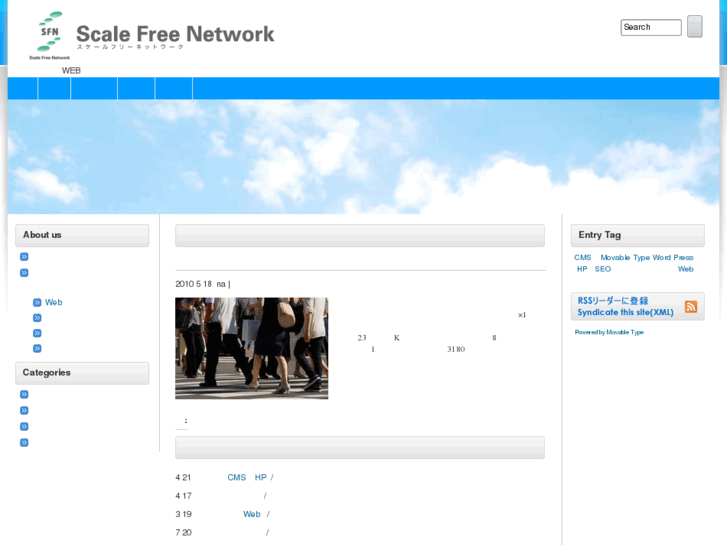Open CMS link in the 4 21 entry
The height and width of the screenshot is (545, 727).
236,477
